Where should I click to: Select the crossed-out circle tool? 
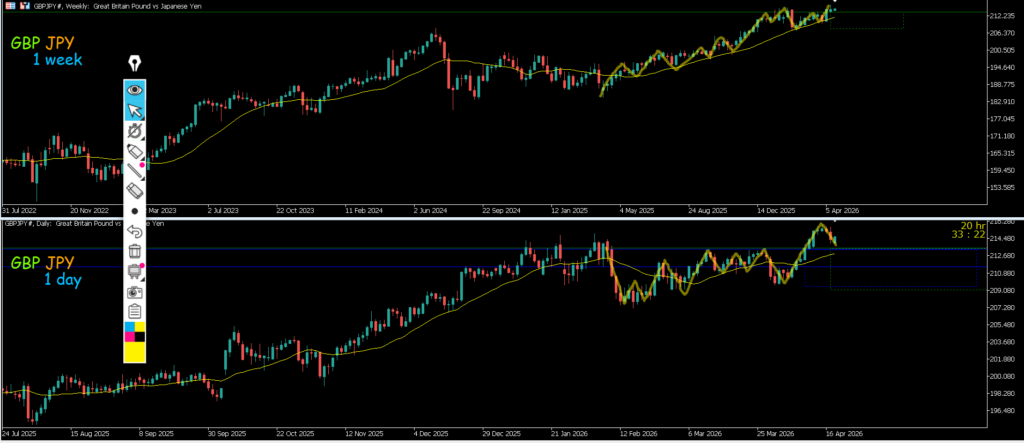tap(134, 131)
